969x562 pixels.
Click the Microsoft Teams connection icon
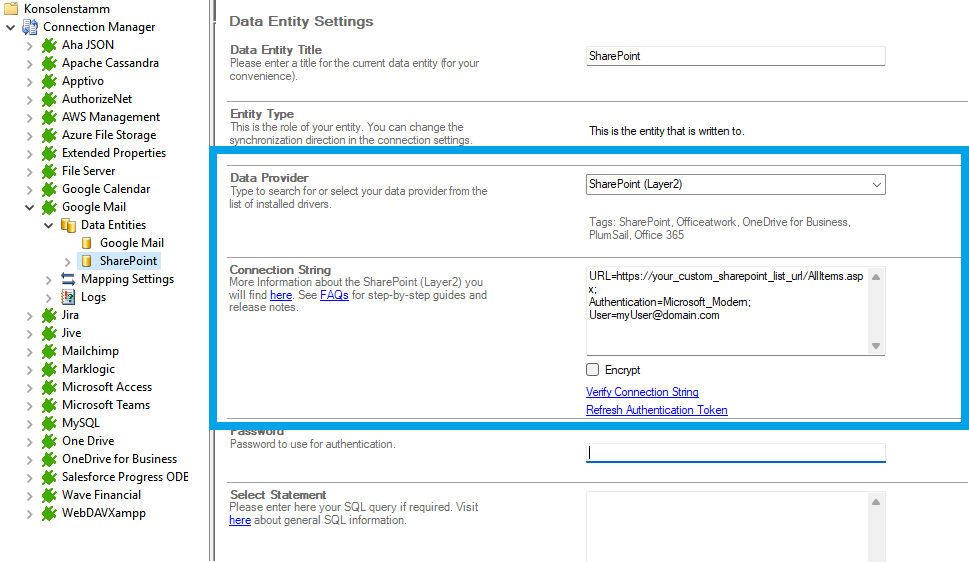(49, 405)
